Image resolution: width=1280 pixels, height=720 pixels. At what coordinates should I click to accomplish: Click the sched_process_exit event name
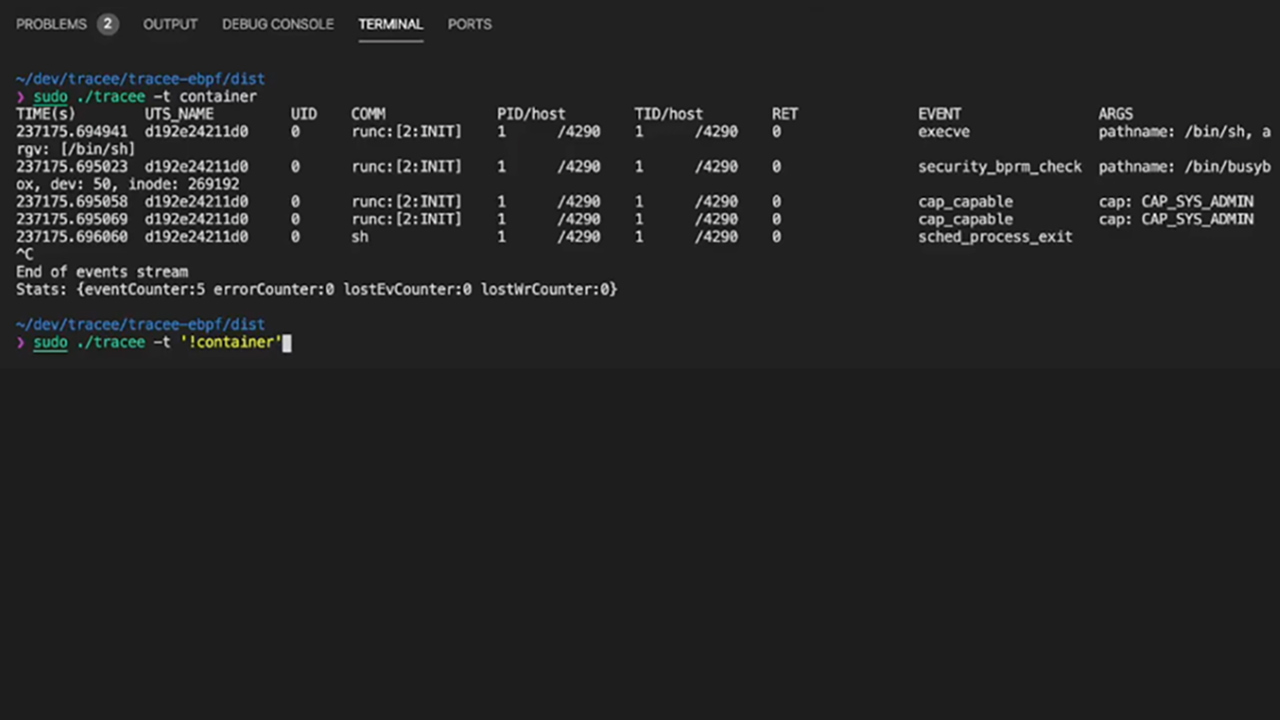995,237
